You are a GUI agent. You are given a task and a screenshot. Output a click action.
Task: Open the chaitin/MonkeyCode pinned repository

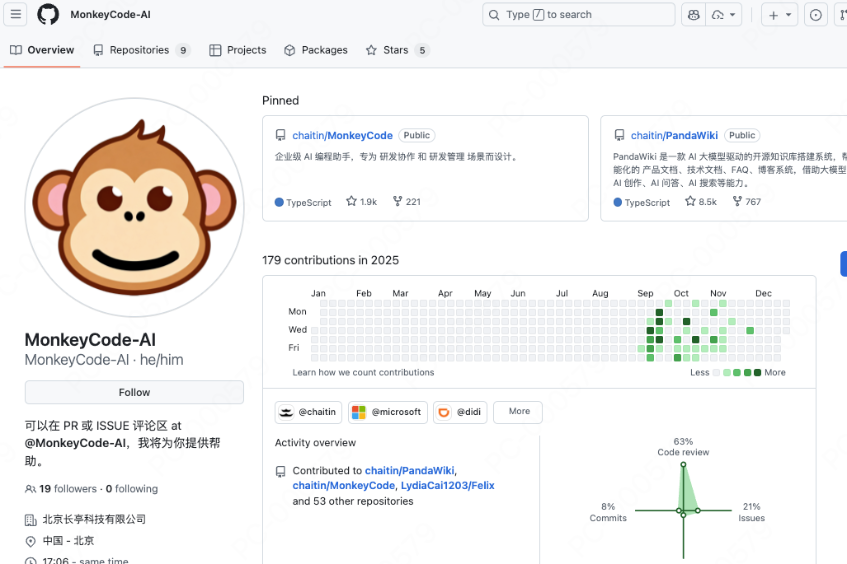[342, 136]
